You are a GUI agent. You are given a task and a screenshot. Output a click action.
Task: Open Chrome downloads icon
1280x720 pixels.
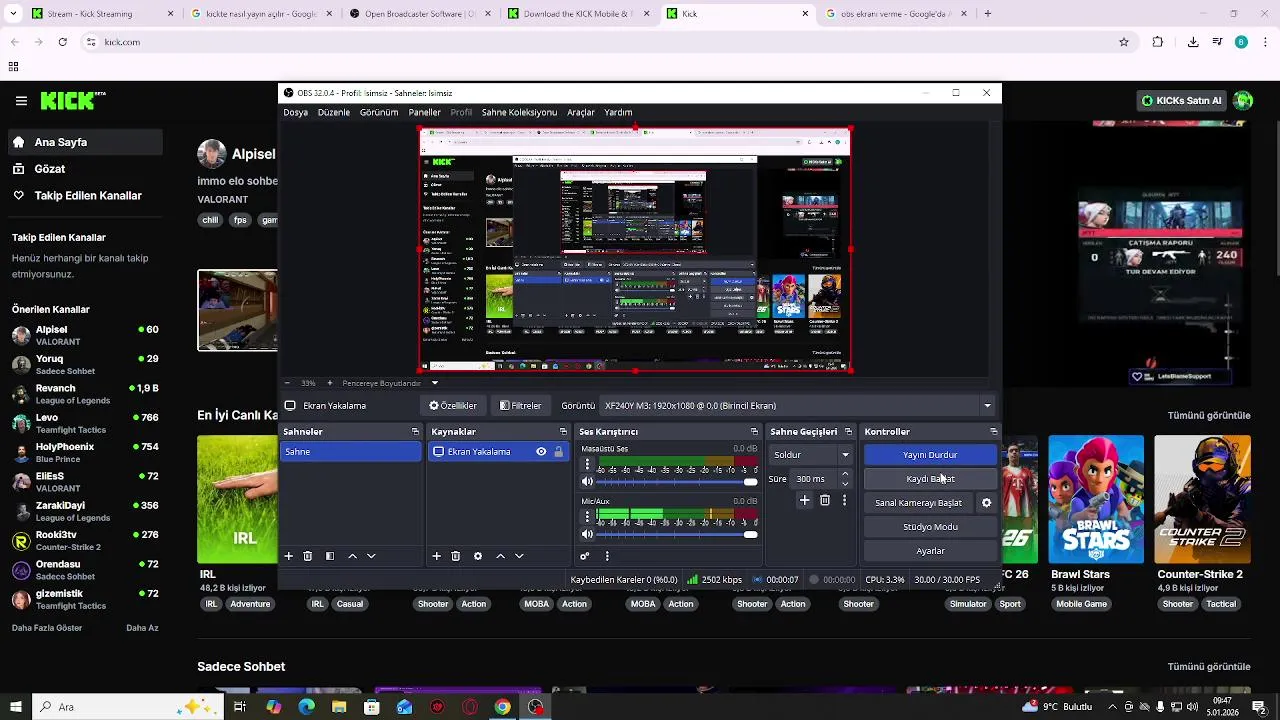[1193, 42]
